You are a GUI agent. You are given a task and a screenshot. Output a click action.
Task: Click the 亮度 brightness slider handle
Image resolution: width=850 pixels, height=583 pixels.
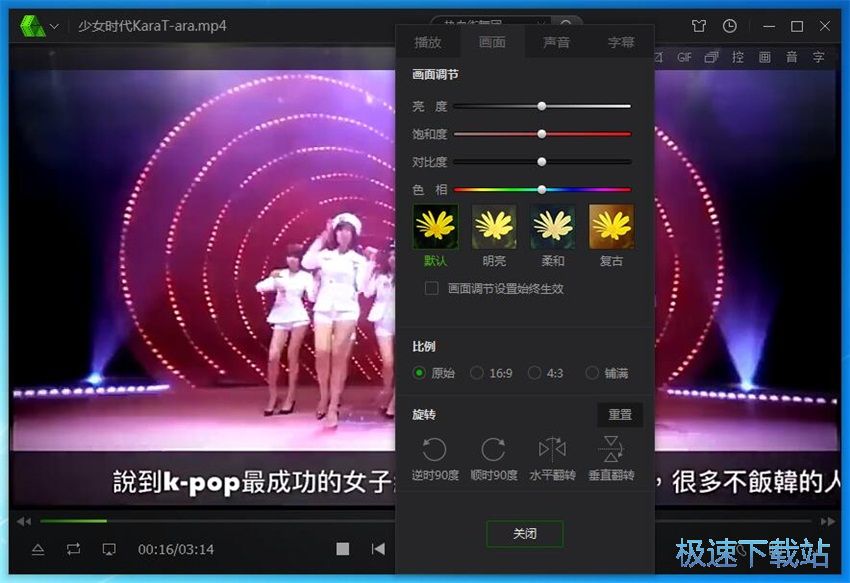point(542,106)
